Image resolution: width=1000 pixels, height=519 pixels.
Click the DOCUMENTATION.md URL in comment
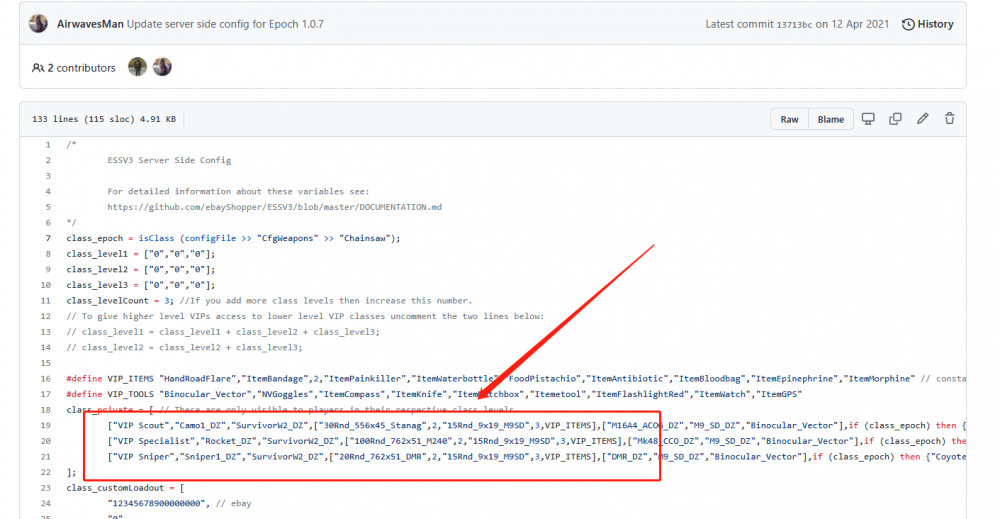(x=274, y=207)
